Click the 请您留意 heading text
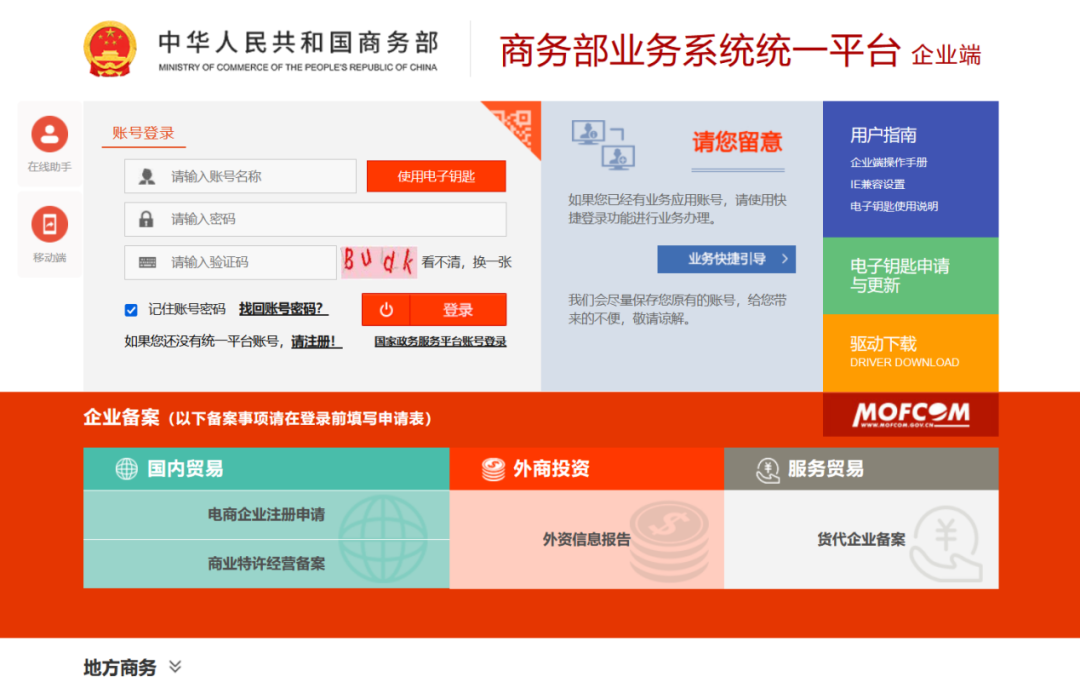Screen dimensions: 1080x682 (x=738, y=142)
